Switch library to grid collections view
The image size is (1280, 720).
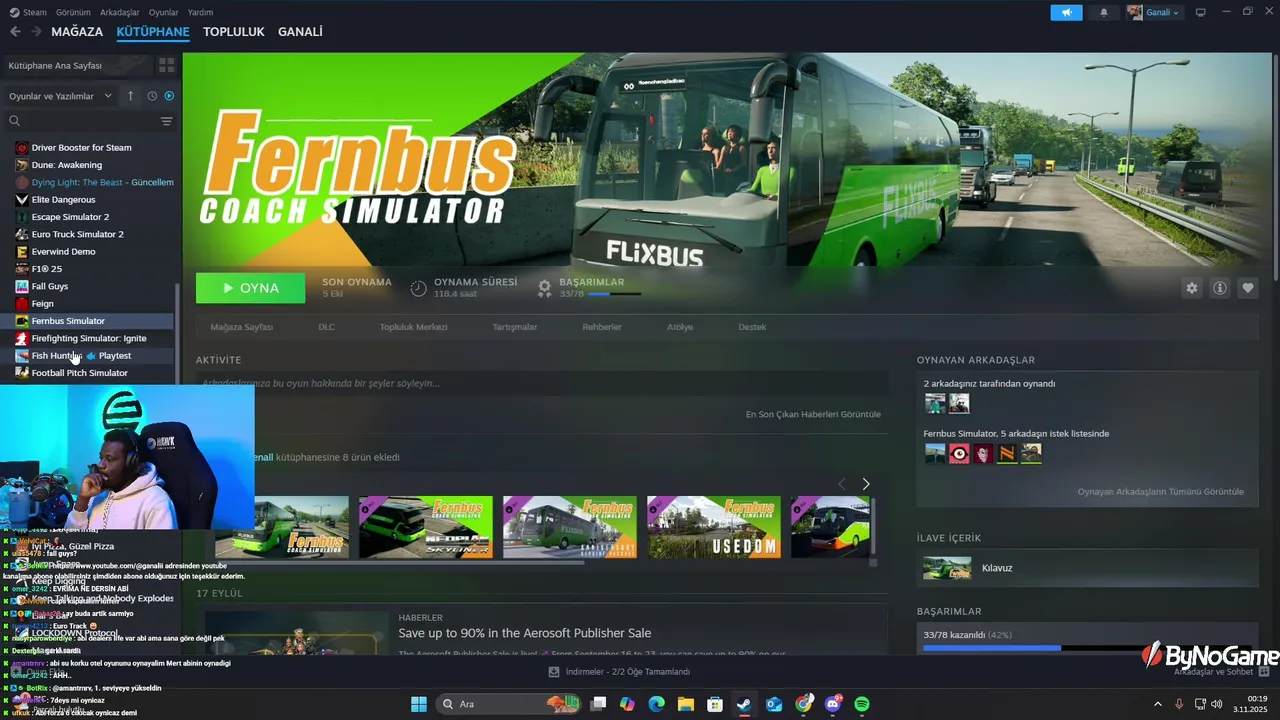point(167,65)
